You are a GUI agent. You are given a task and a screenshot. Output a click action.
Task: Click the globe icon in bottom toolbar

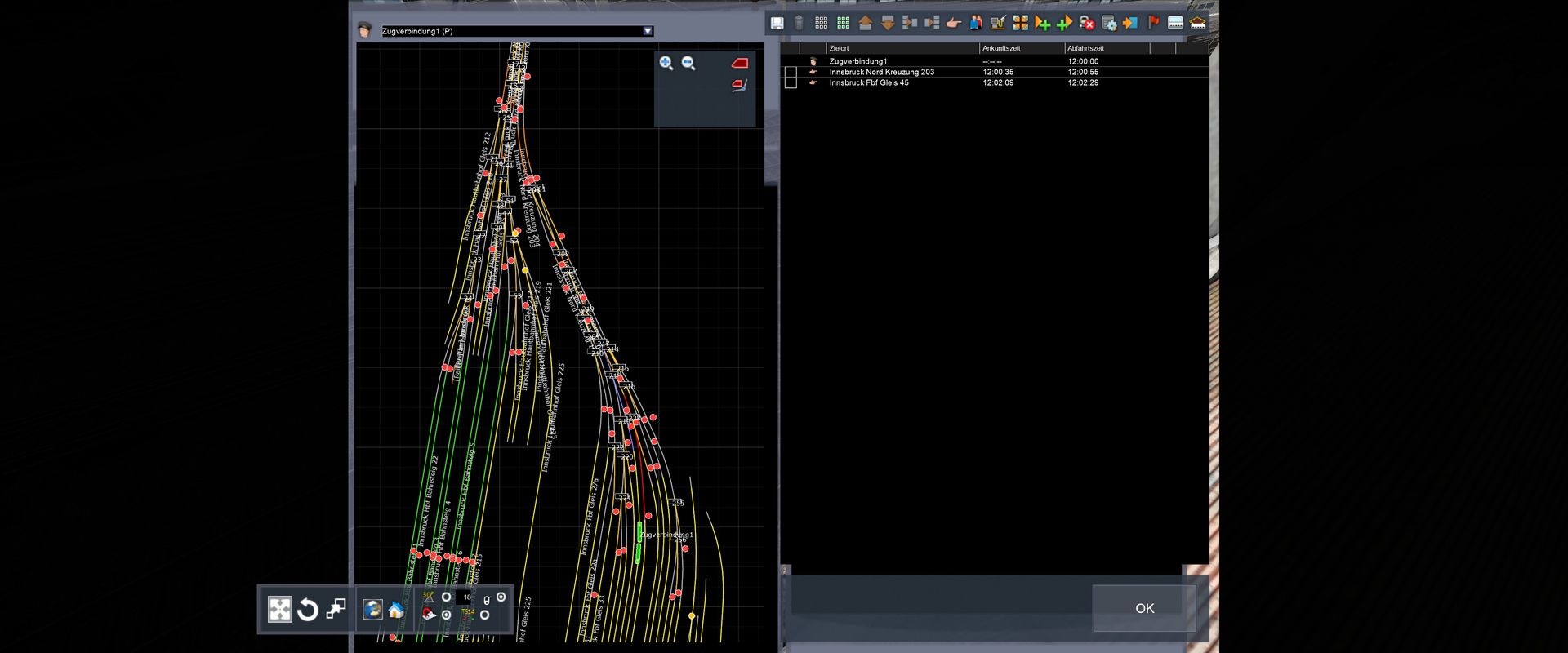372,610
